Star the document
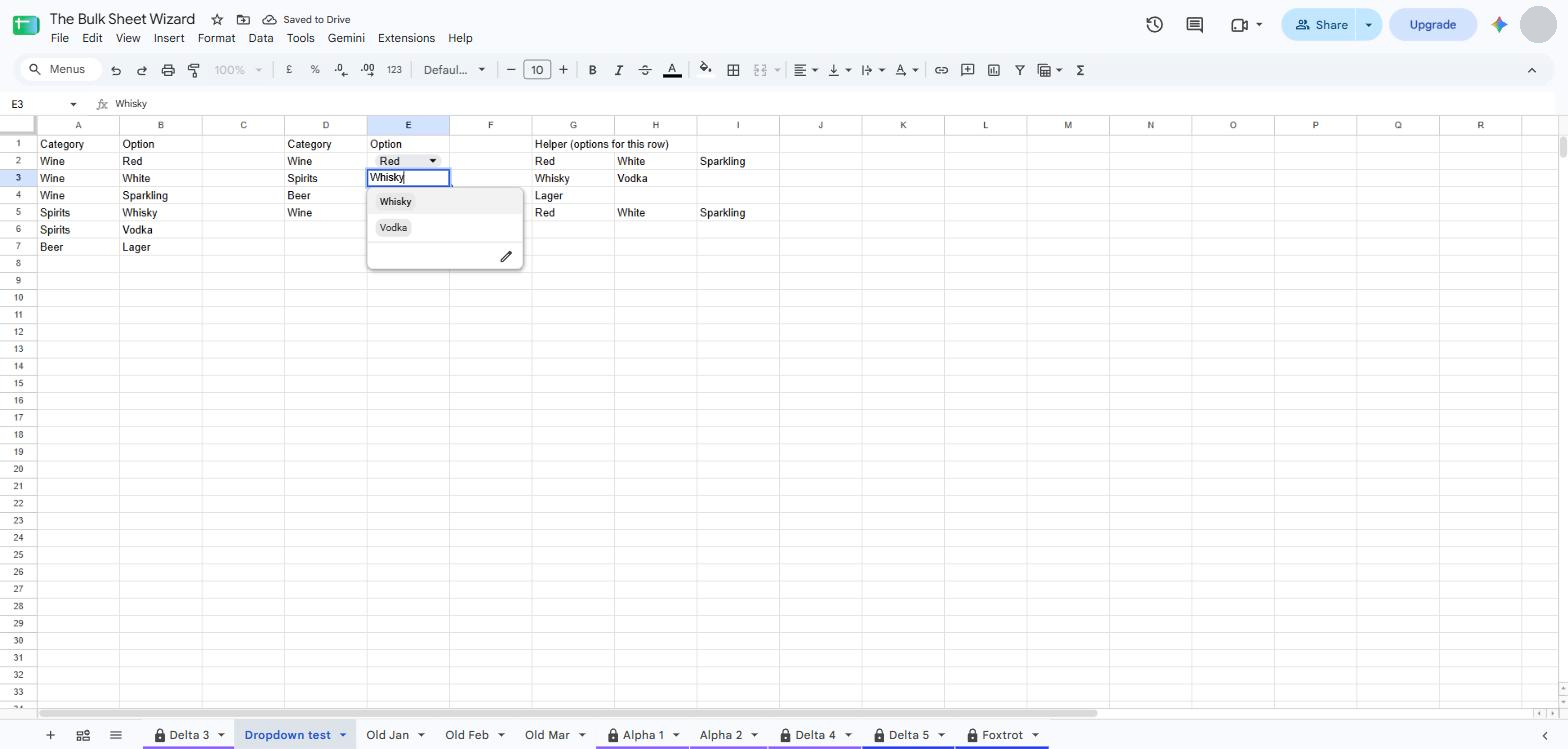1568x749 pixels. (217, 19)
